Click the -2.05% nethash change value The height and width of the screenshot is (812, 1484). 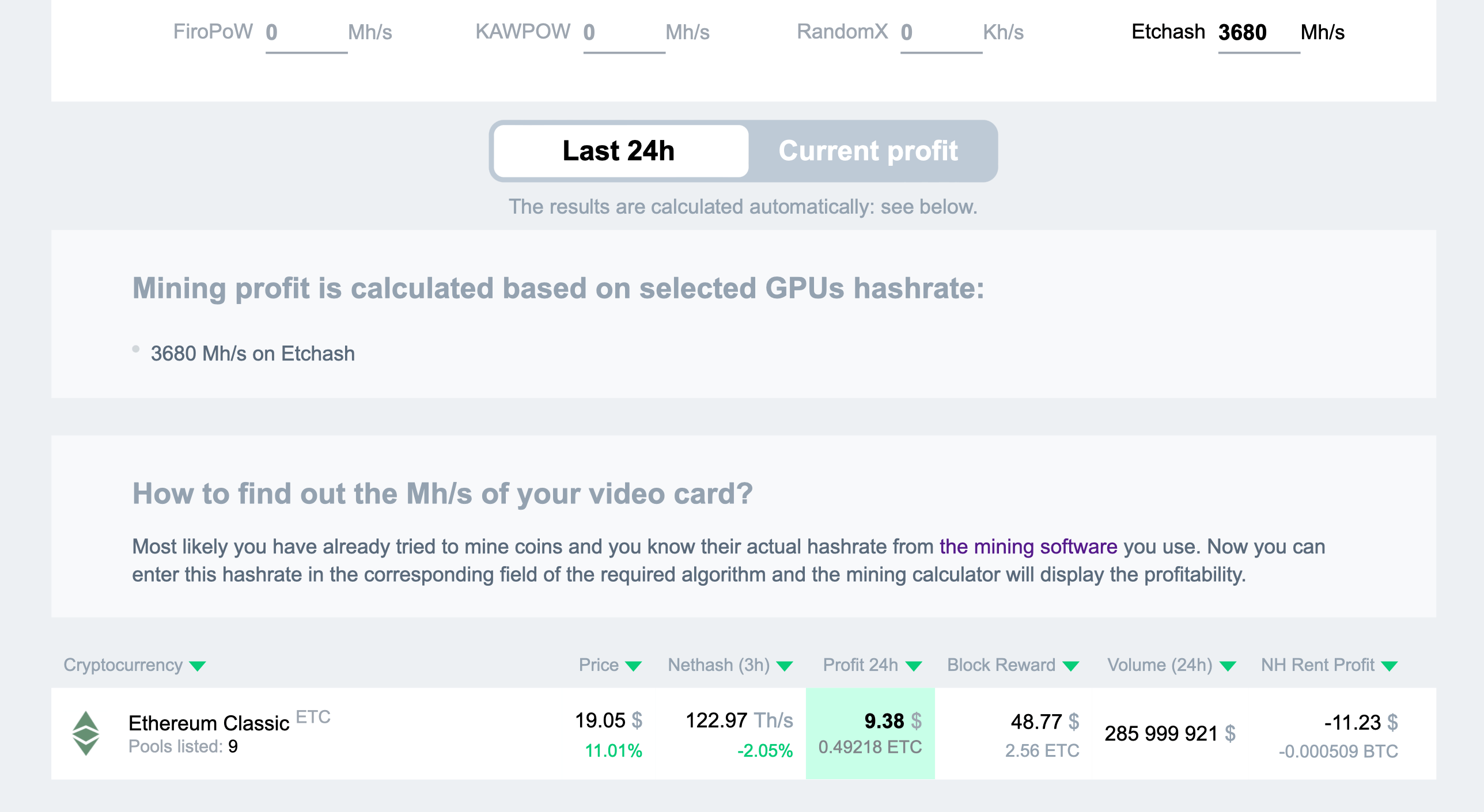pyautogui.click(x=764, y=750)
